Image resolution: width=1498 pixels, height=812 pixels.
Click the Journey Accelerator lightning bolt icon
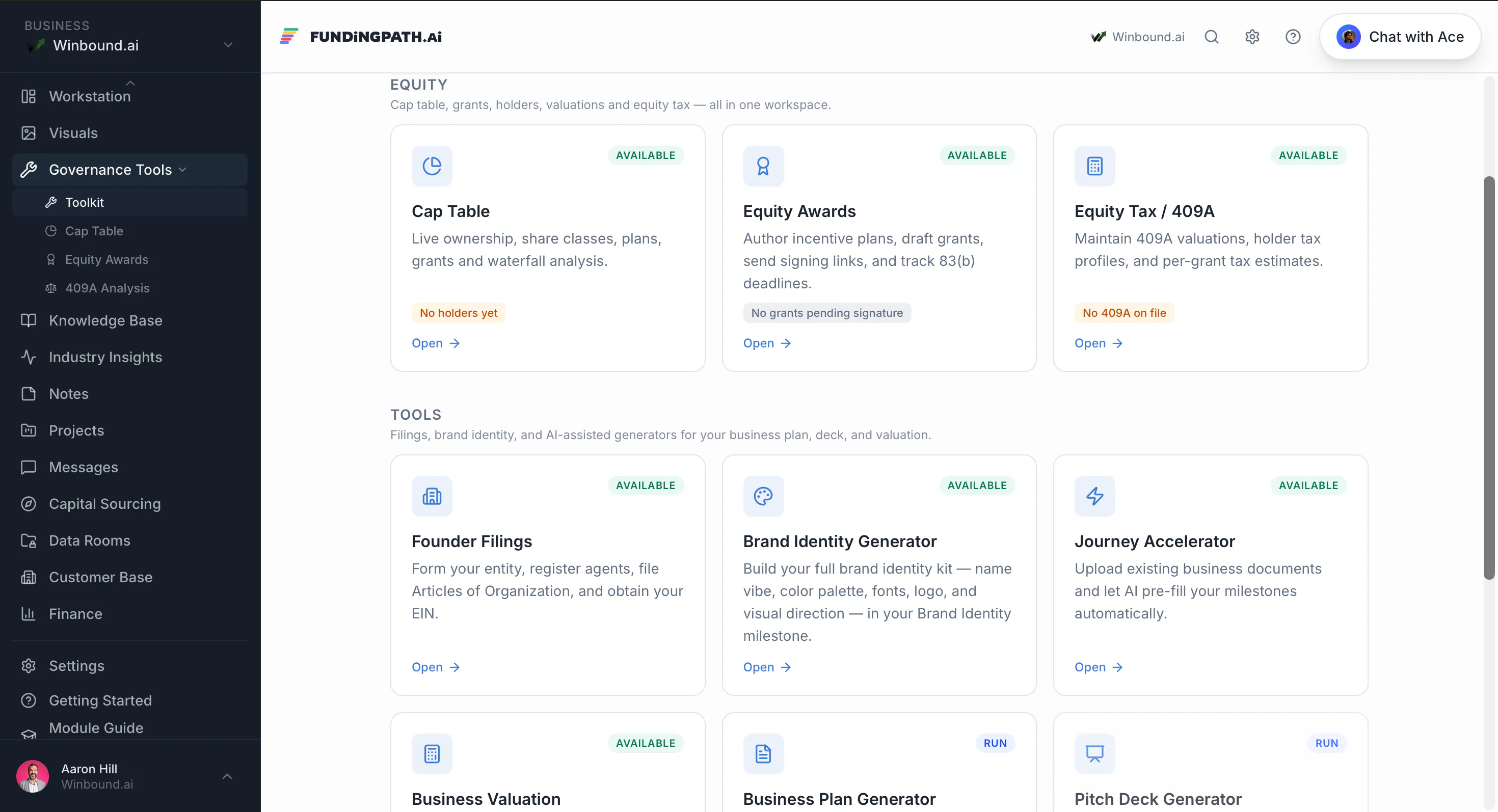[x=1094, y=496]
